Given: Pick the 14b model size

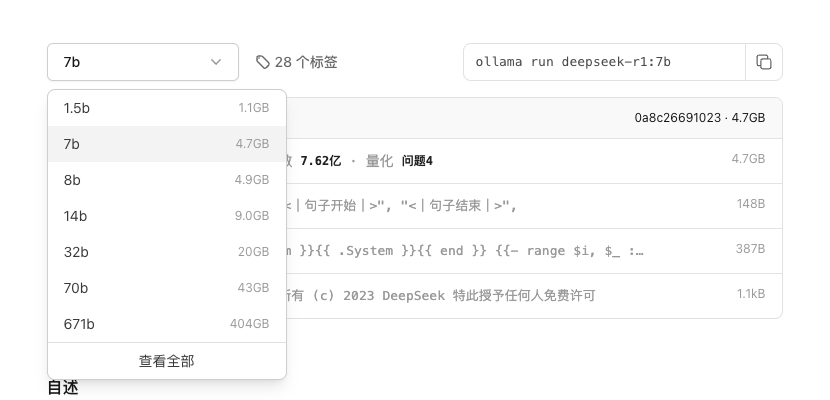Looking at the screenshot, I should (x=166, y=216).
